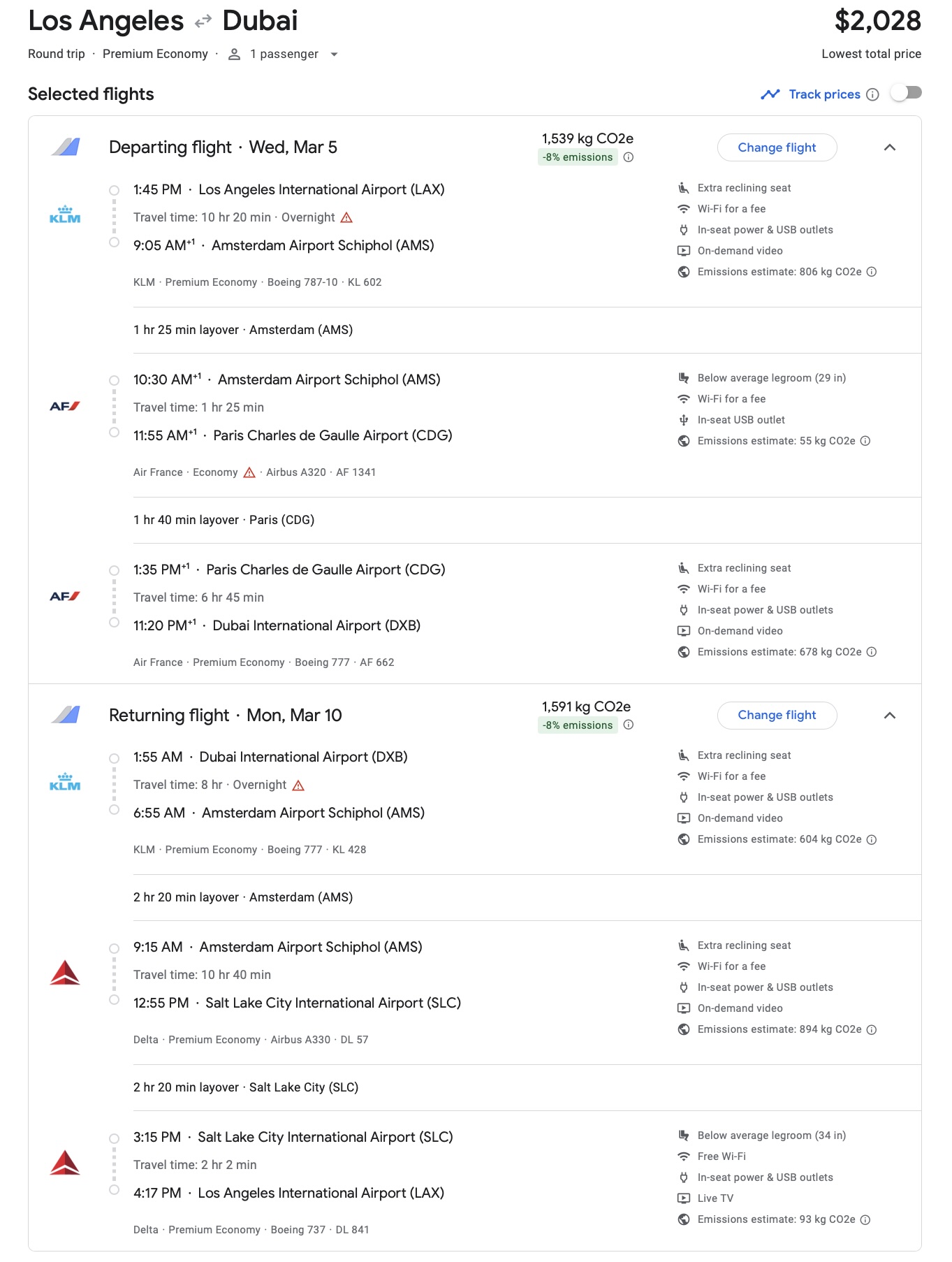This screenshot has width=952, height=1262.
Task: Click the Round trip label
Action: (x=57, y=55)
